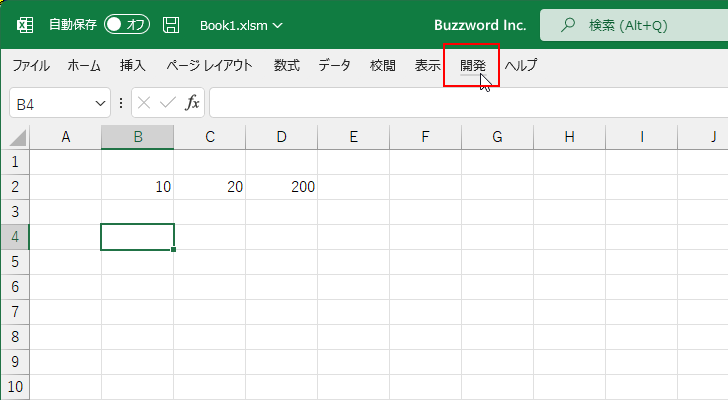Click cell C2 containing 20
Viewport: 728px width, 400px height.
(210, 187)
